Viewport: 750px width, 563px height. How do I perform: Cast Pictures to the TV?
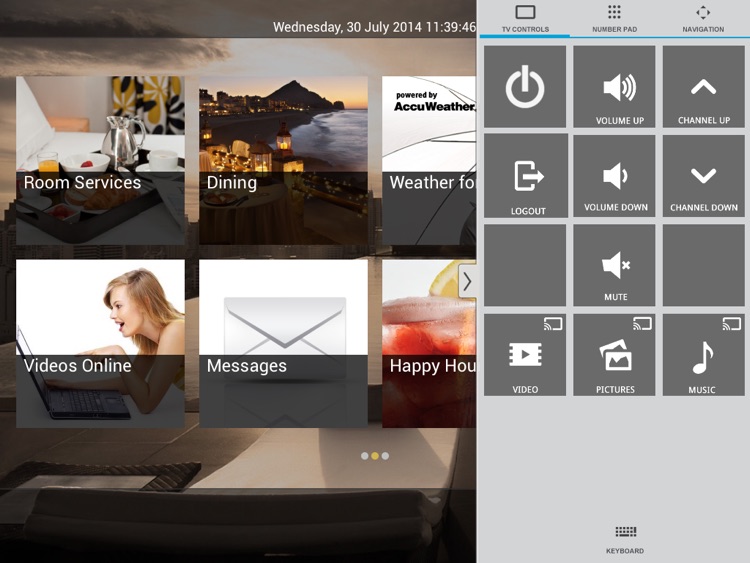pyautogui.click(x=614, y=355)
